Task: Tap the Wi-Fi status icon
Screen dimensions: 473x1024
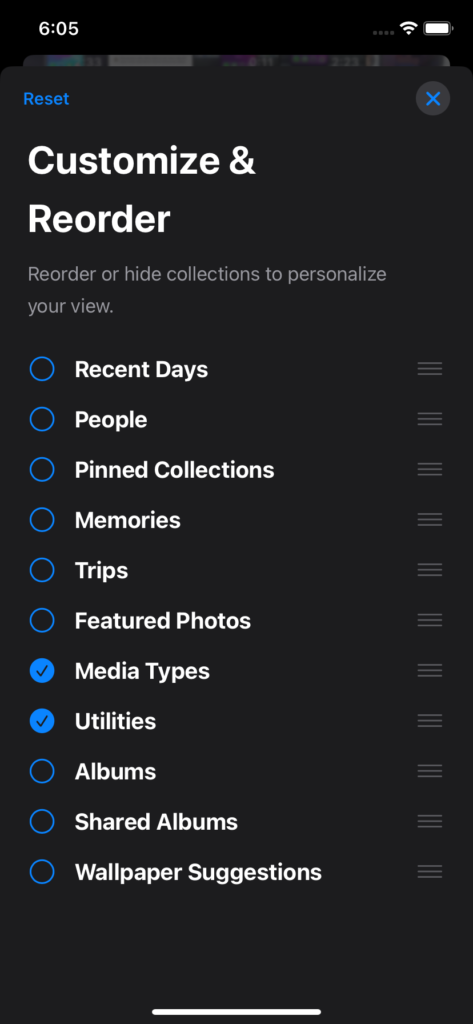Action: tap(409, 28)
